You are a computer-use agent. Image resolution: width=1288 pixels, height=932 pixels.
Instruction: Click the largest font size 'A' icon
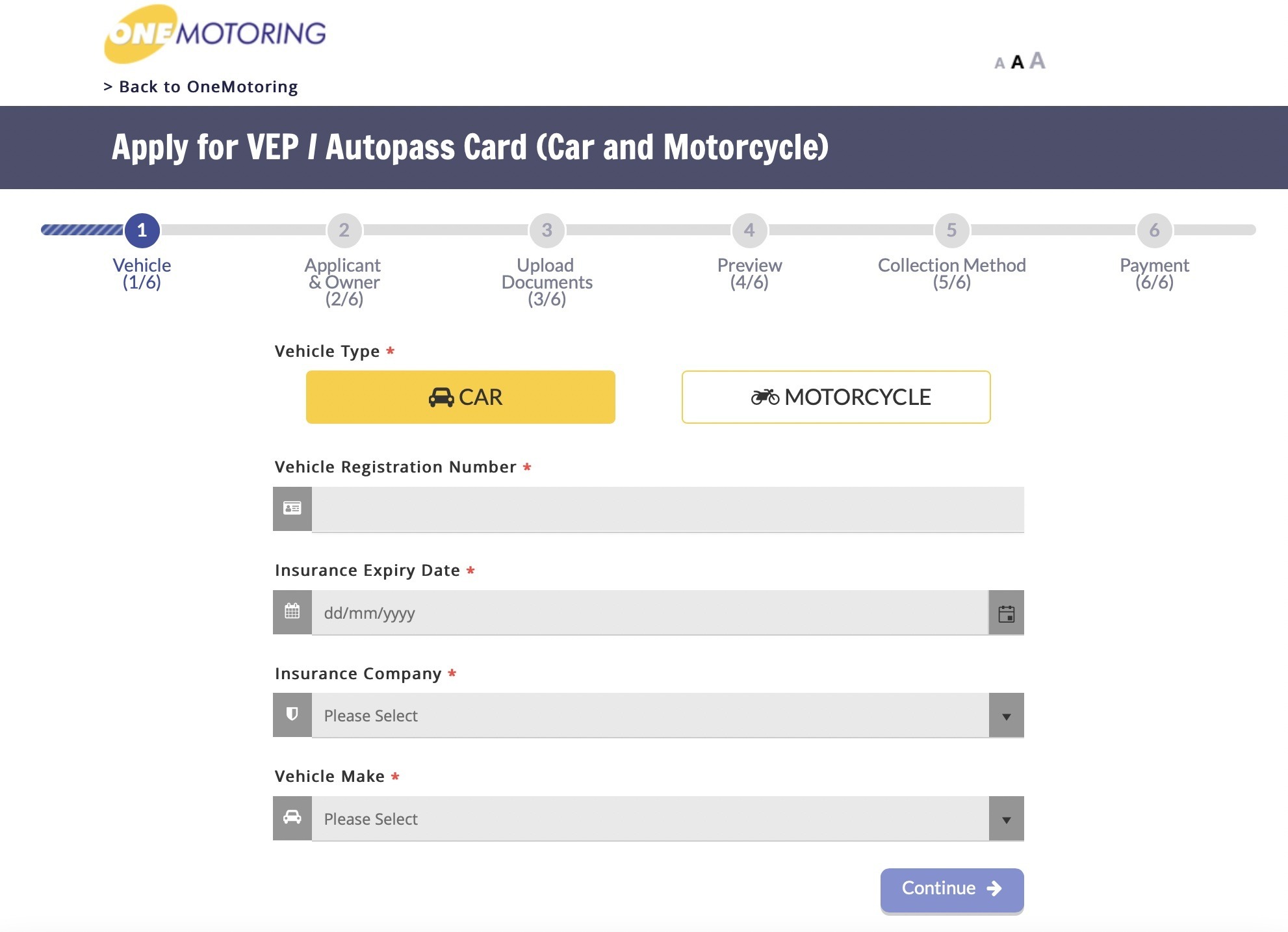[1038, 59]
